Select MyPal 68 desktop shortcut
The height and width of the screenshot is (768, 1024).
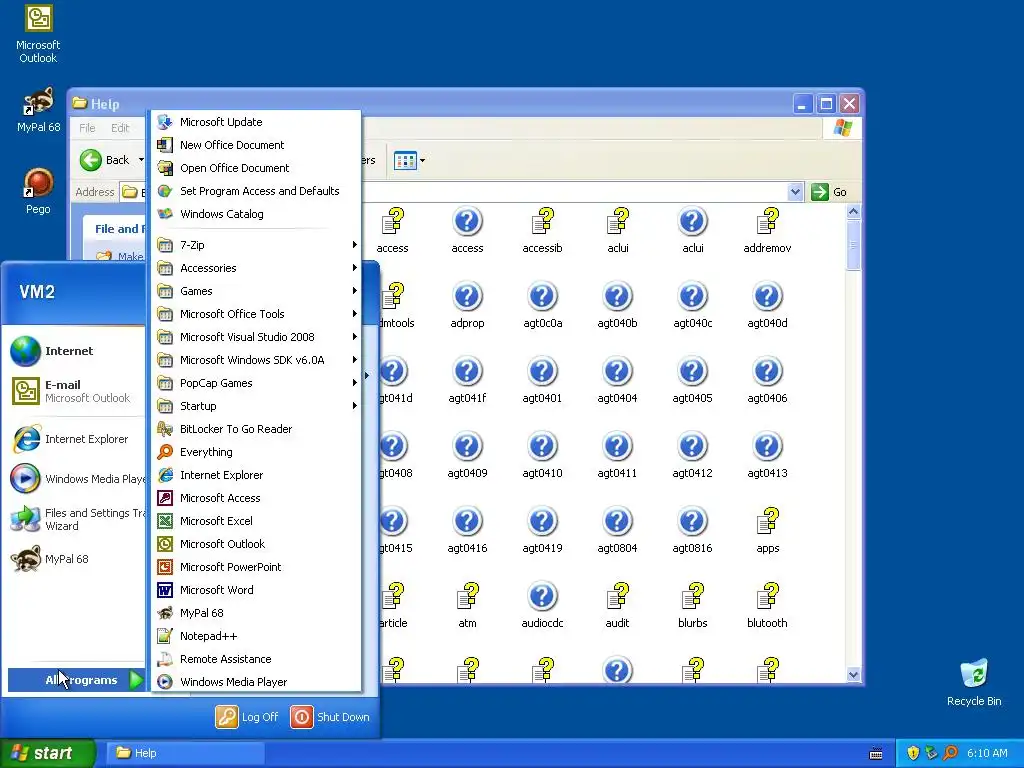[38, 110]
